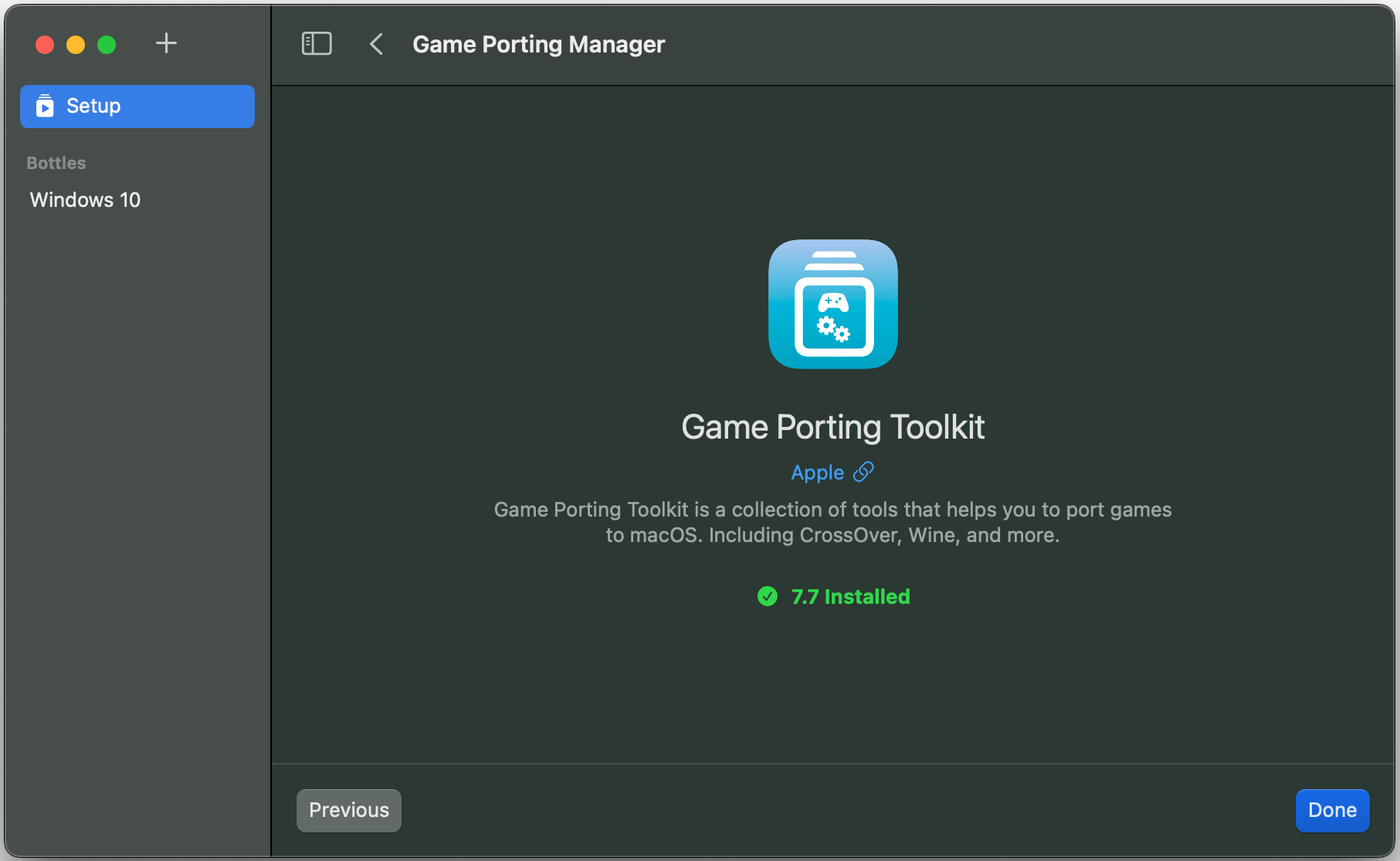The width and height of the screenshot is (1400, 861).
Task: Finish setup with the Done button
Action: click(x=1333, y=811)
